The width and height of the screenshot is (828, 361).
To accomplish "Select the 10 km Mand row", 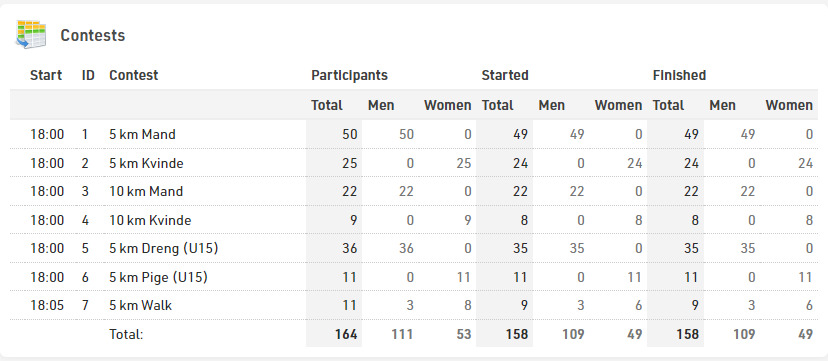I will pos(413,191).
